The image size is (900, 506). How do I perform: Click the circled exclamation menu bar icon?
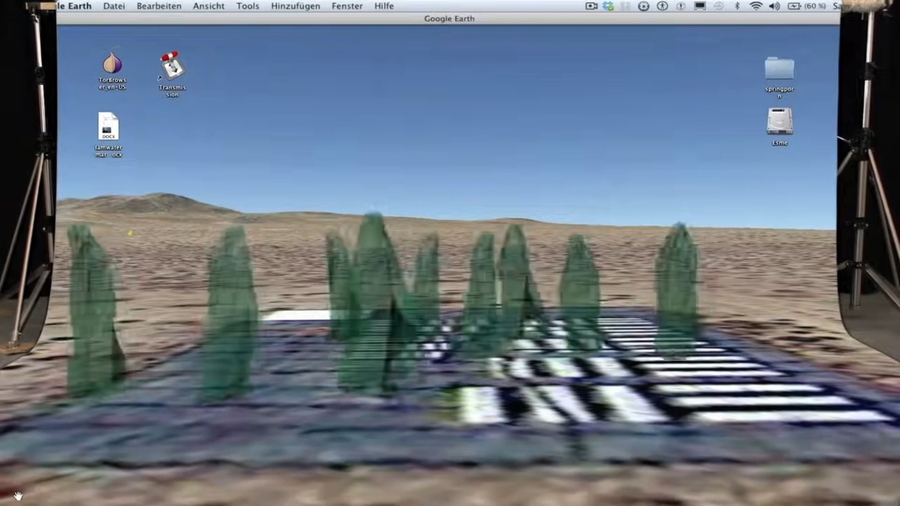681,6
